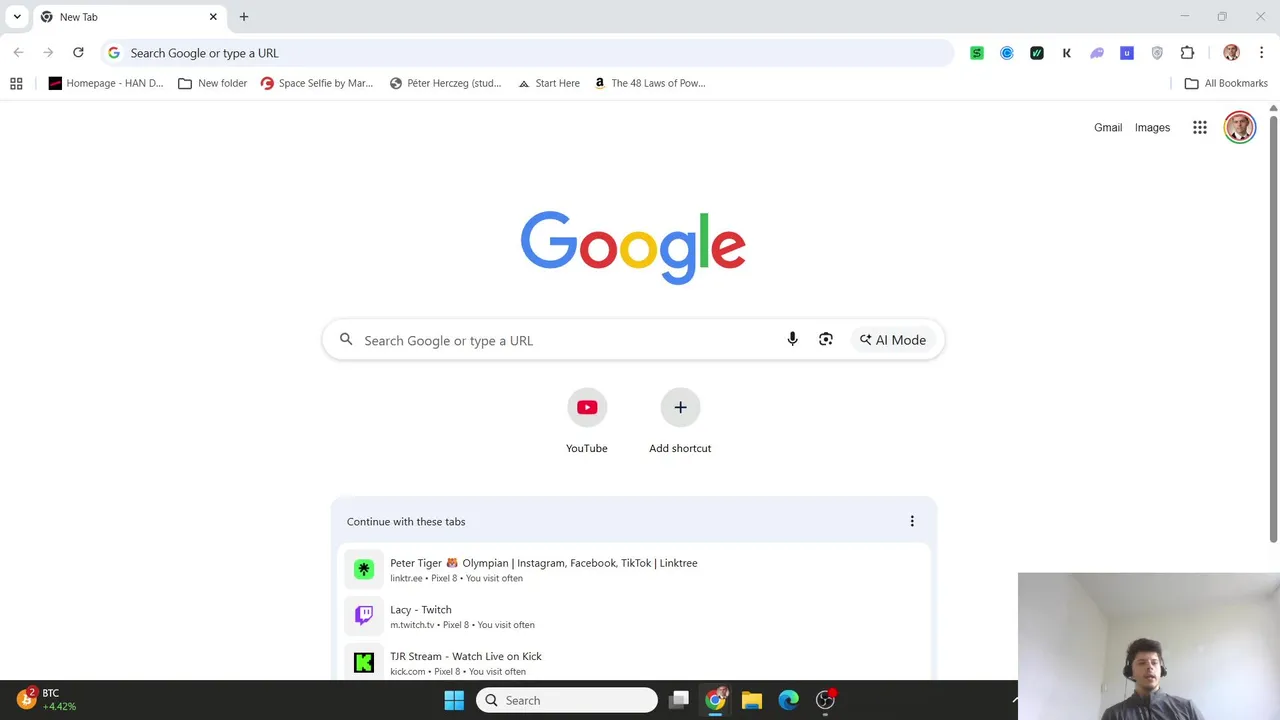Open the Extensions puzzle-piece menu

point(1187,53)
